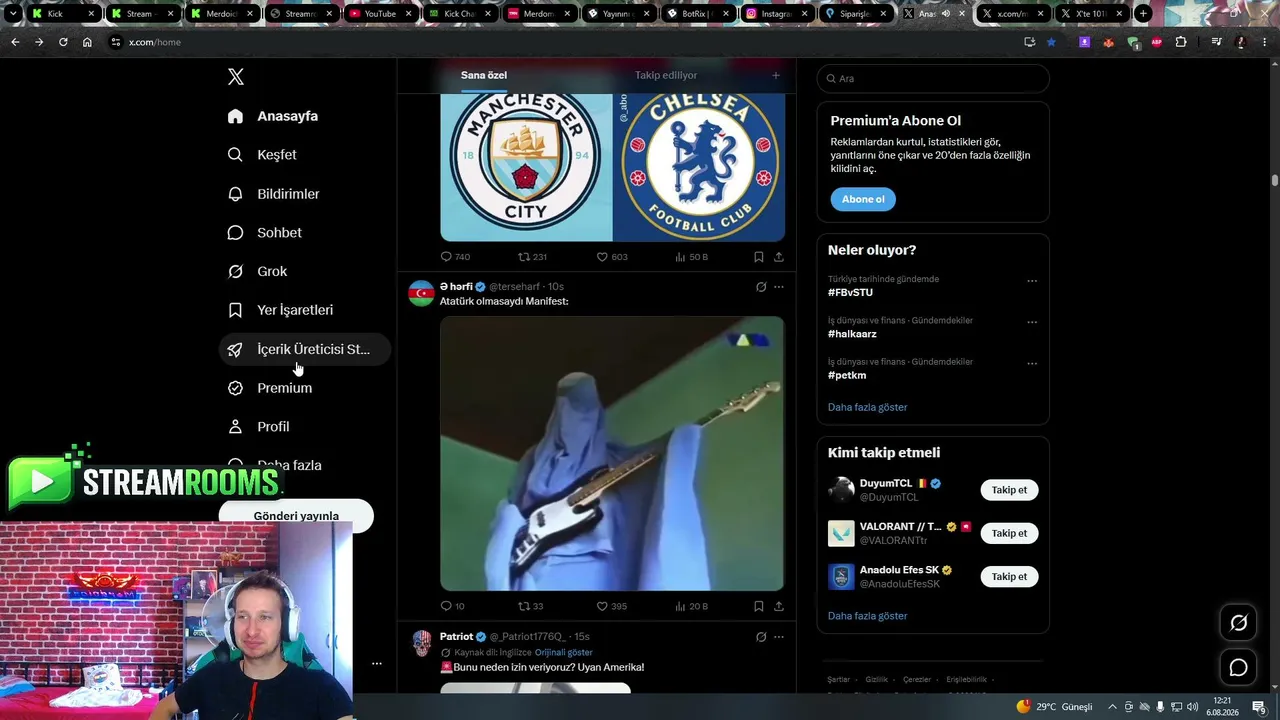Switch to the BotRix browser tab
1280x720 pixels.
coord(697,14)
